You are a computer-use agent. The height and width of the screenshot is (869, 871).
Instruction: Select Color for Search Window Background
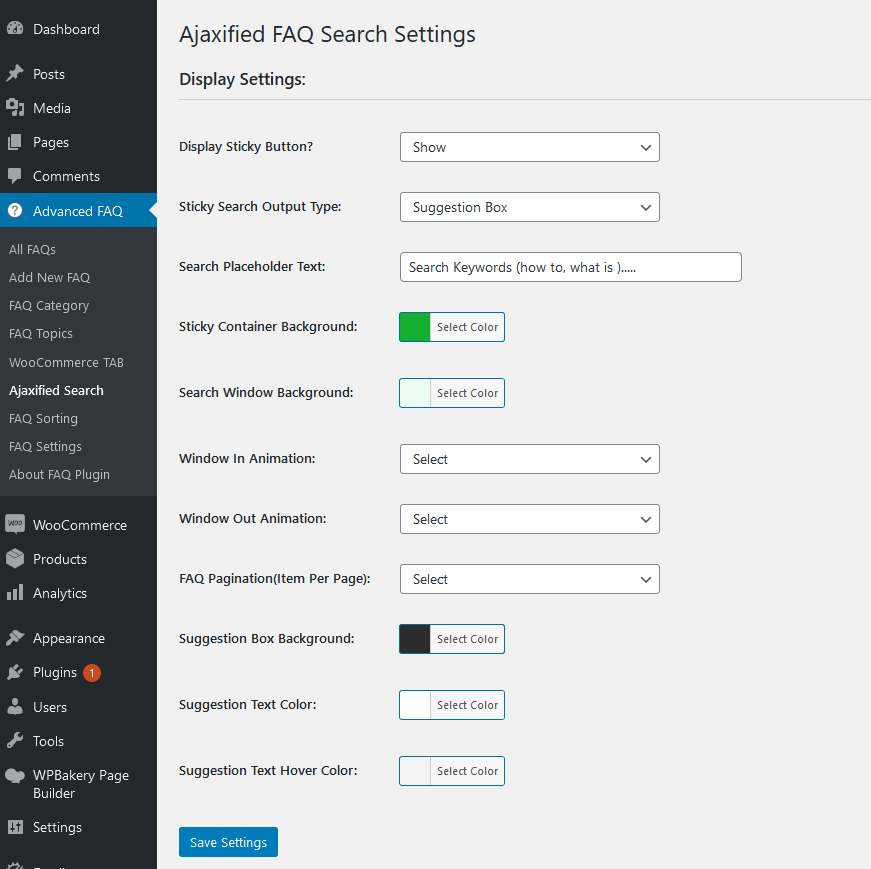(x=467, y=393)
